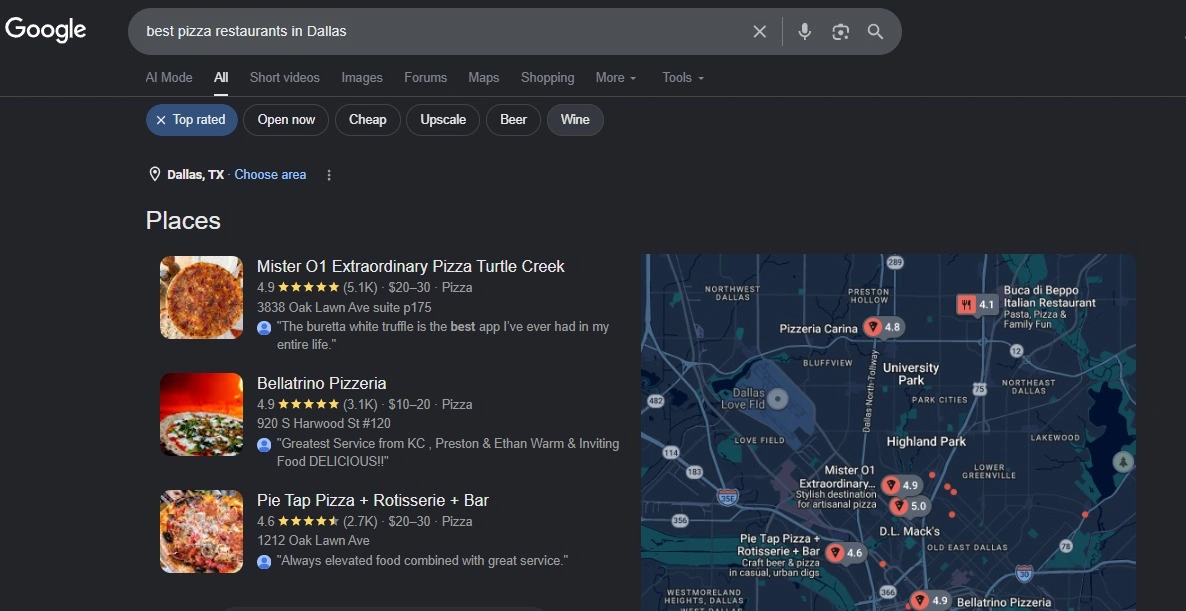This screenshot has width=1186, height=611.
Task: Open the Forums tab
Action: point(425,78)
